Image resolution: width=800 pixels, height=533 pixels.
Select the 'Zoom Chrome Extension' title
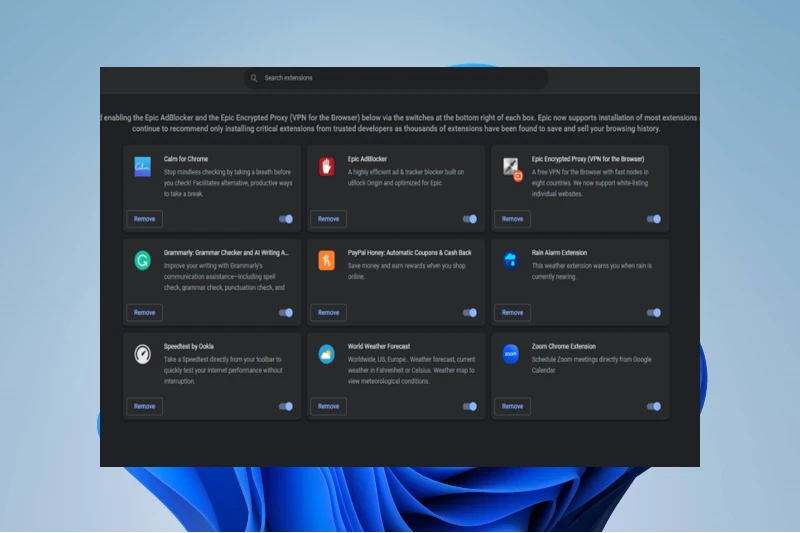[x=564, y=346]
